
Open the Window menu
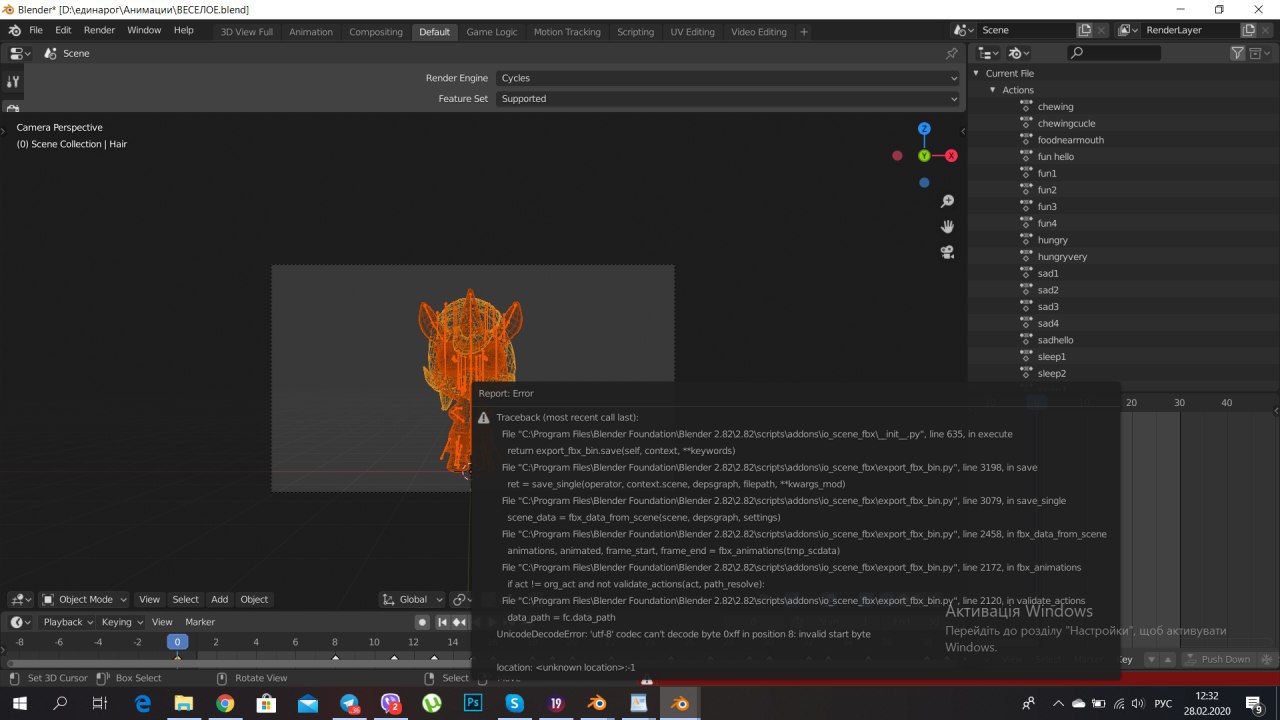coord(144,31)
